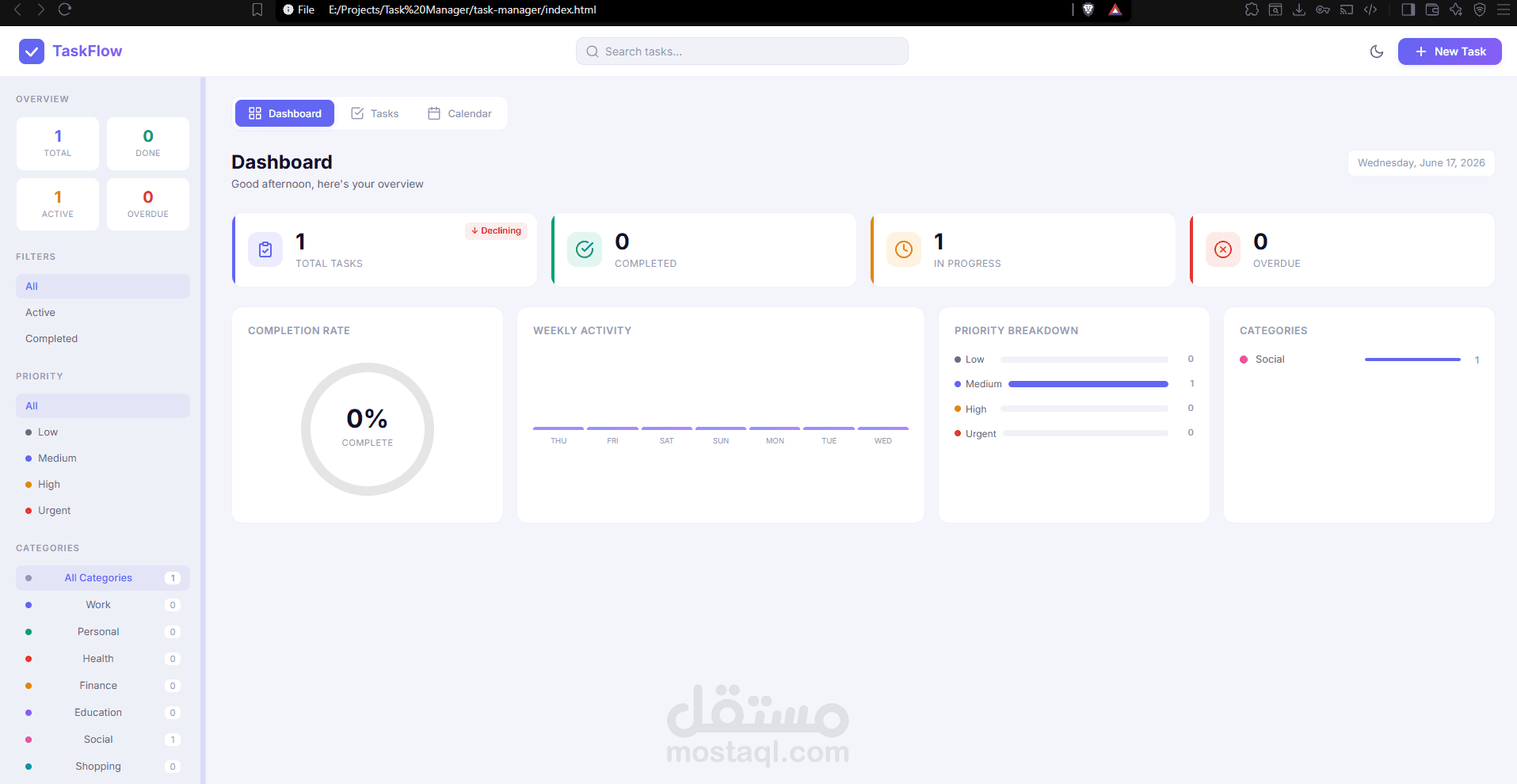The width and height of the screenshot is (1517, 784).
Task: Filter by High priority in sidebar
Action: click(x=103, y=484)
